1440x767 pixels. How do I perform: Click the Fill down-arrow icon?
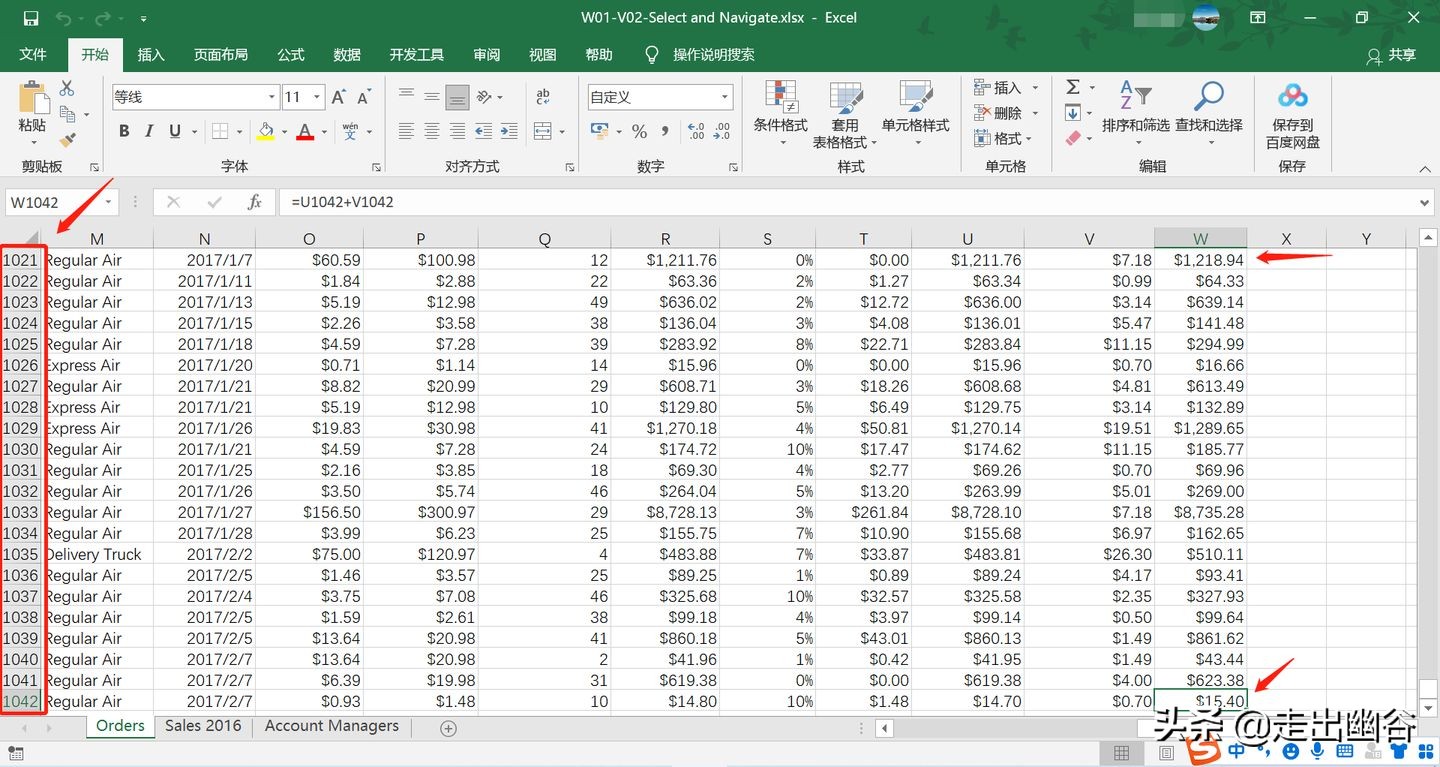tap(1073, 113)
